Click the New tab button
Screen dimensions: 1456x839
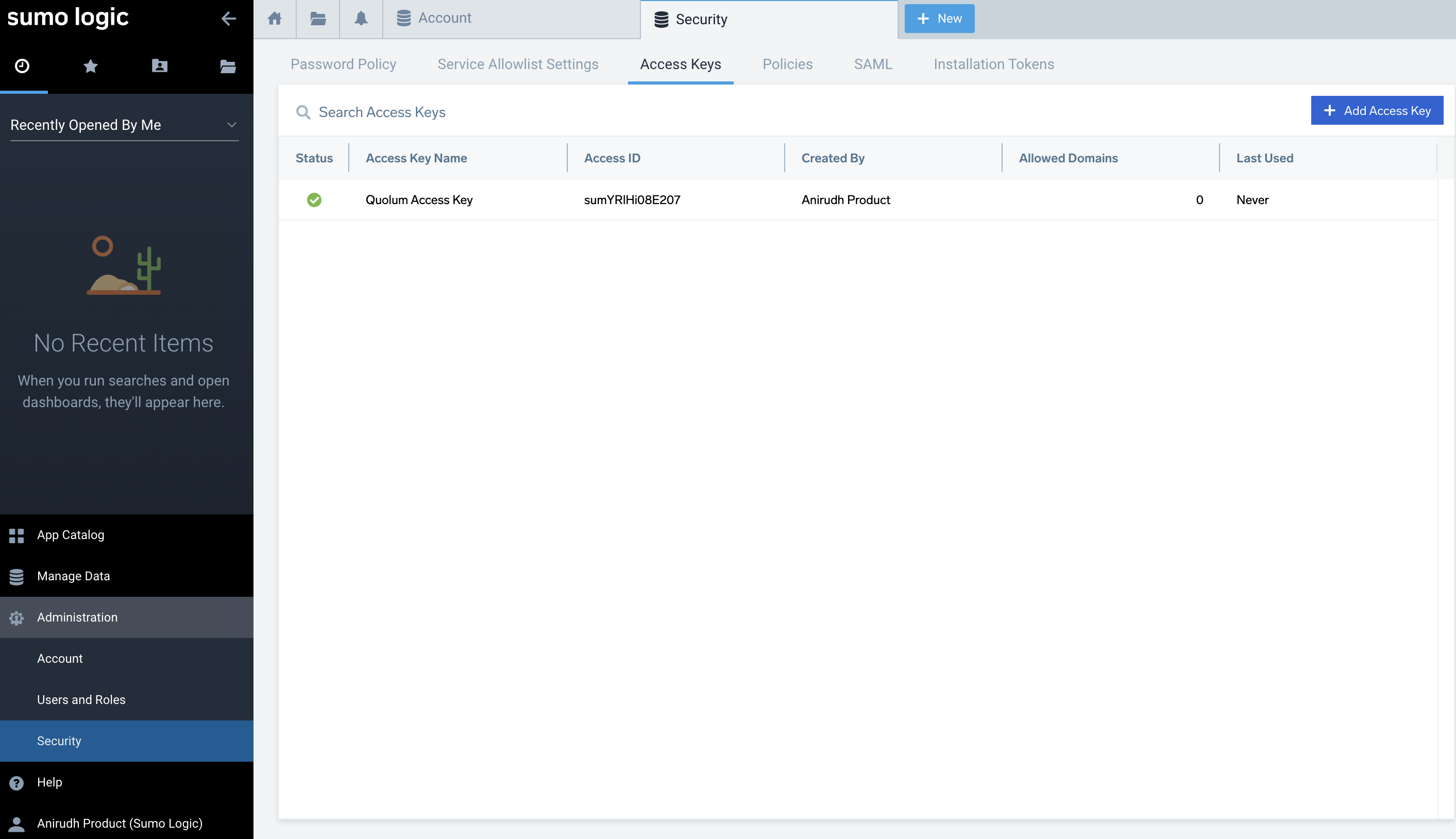939,19
